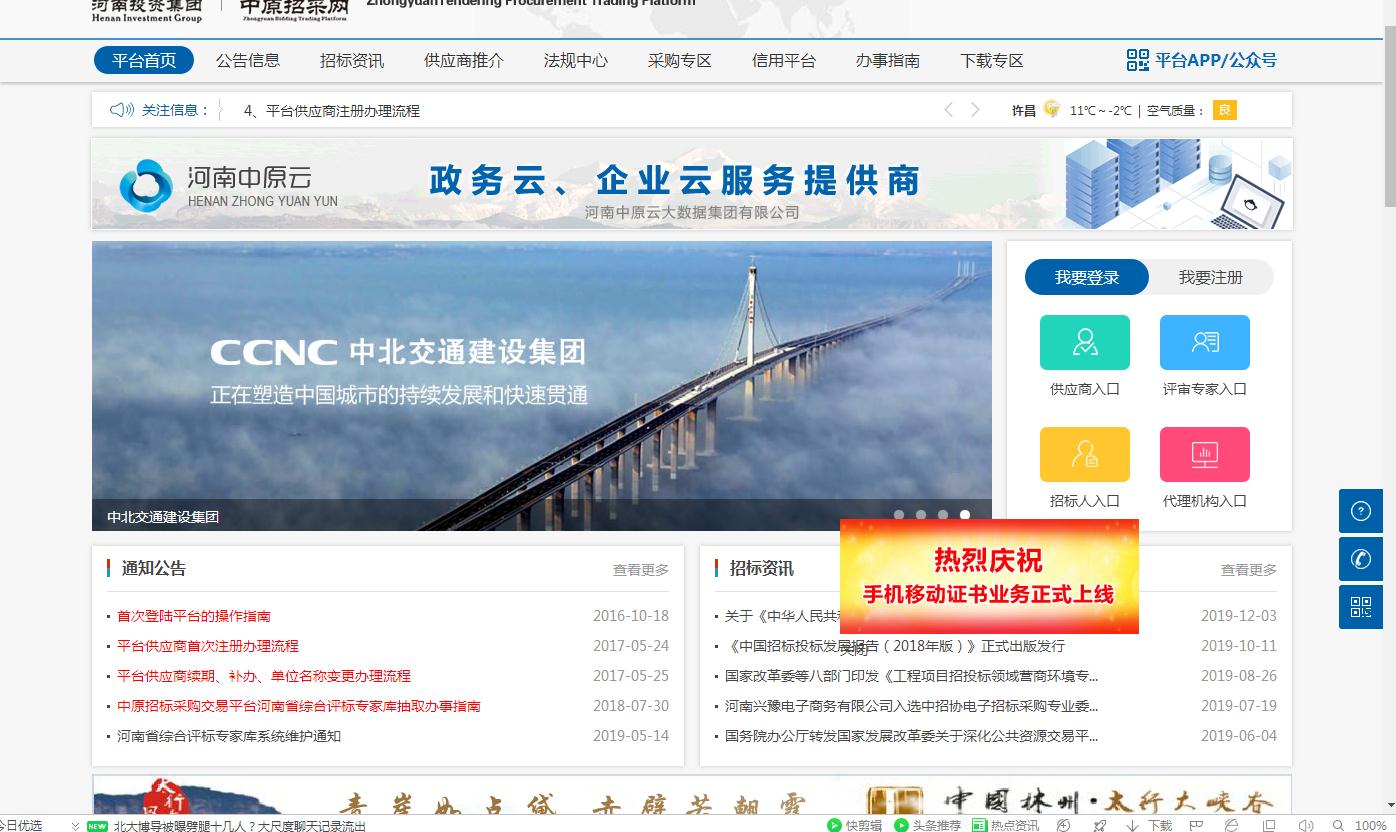The width and height of the screenshot is (1396, 832).
Task: Click the phone contact sidebar icon
Action: 1360,559
